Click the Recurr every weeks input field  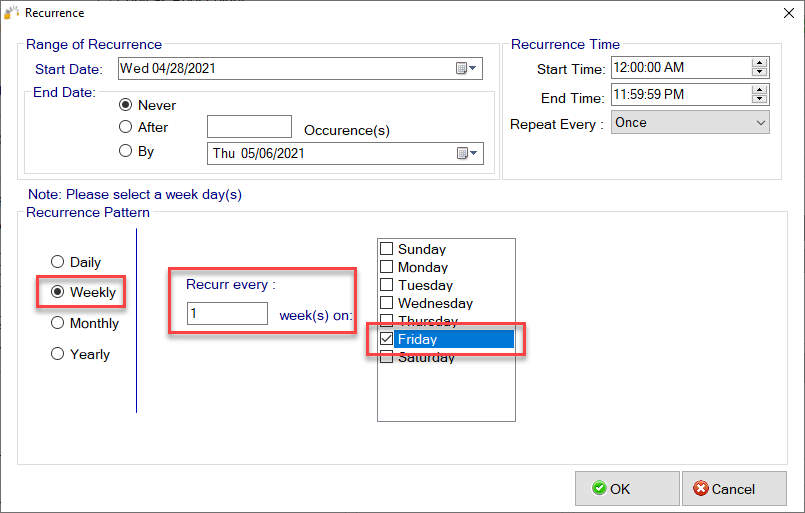tap(227, 314)
